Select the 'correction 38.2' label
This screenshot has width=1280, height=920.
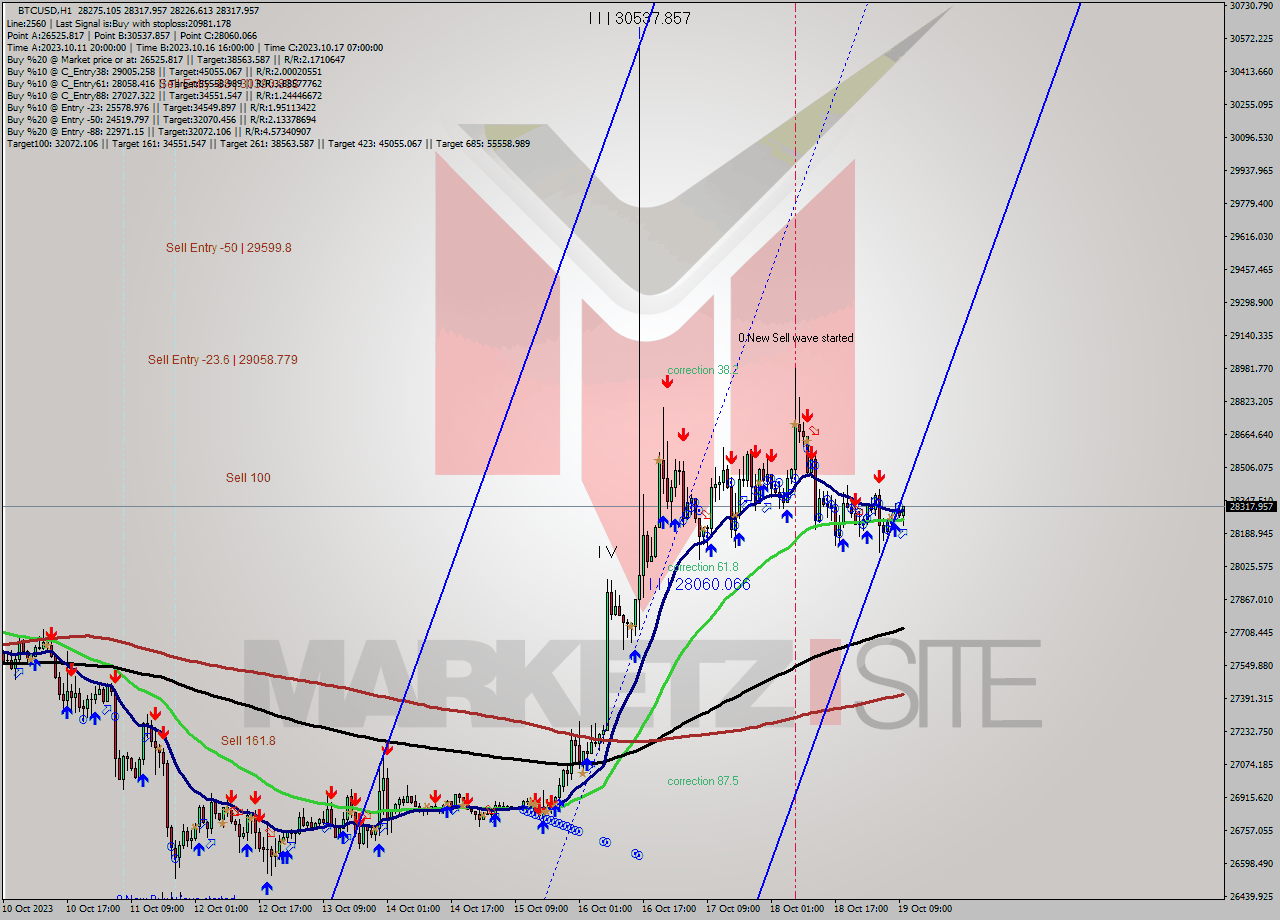pos(703,370)
